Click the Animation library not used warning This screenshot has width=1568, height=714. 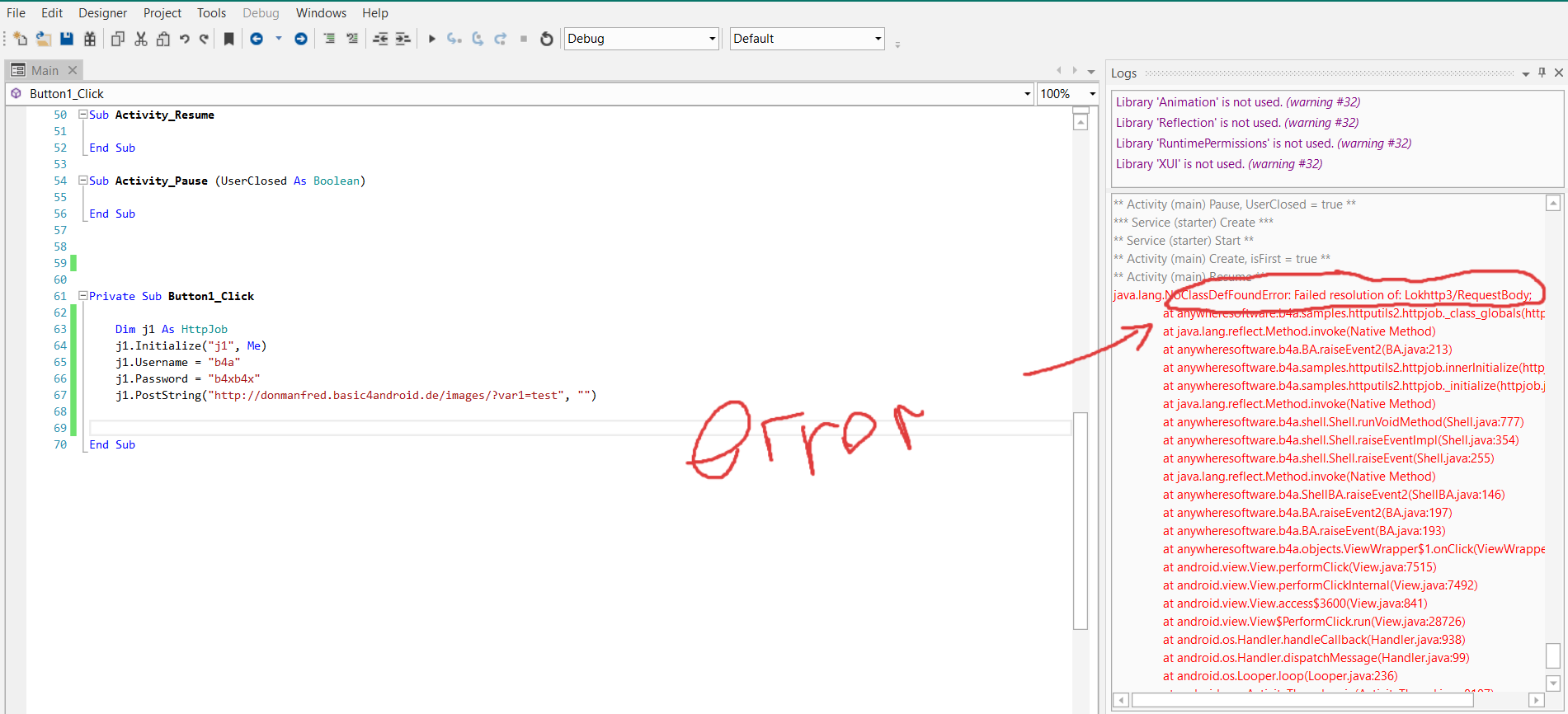coord(1238,102)
